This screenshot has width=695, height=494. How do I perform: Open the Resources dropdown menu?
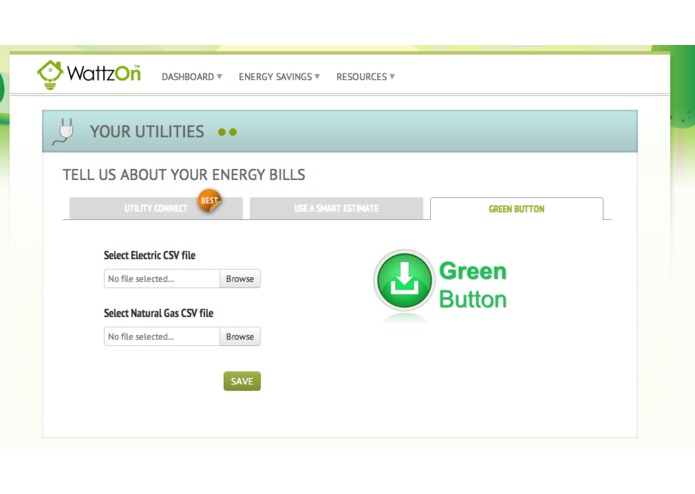(365, 77)
